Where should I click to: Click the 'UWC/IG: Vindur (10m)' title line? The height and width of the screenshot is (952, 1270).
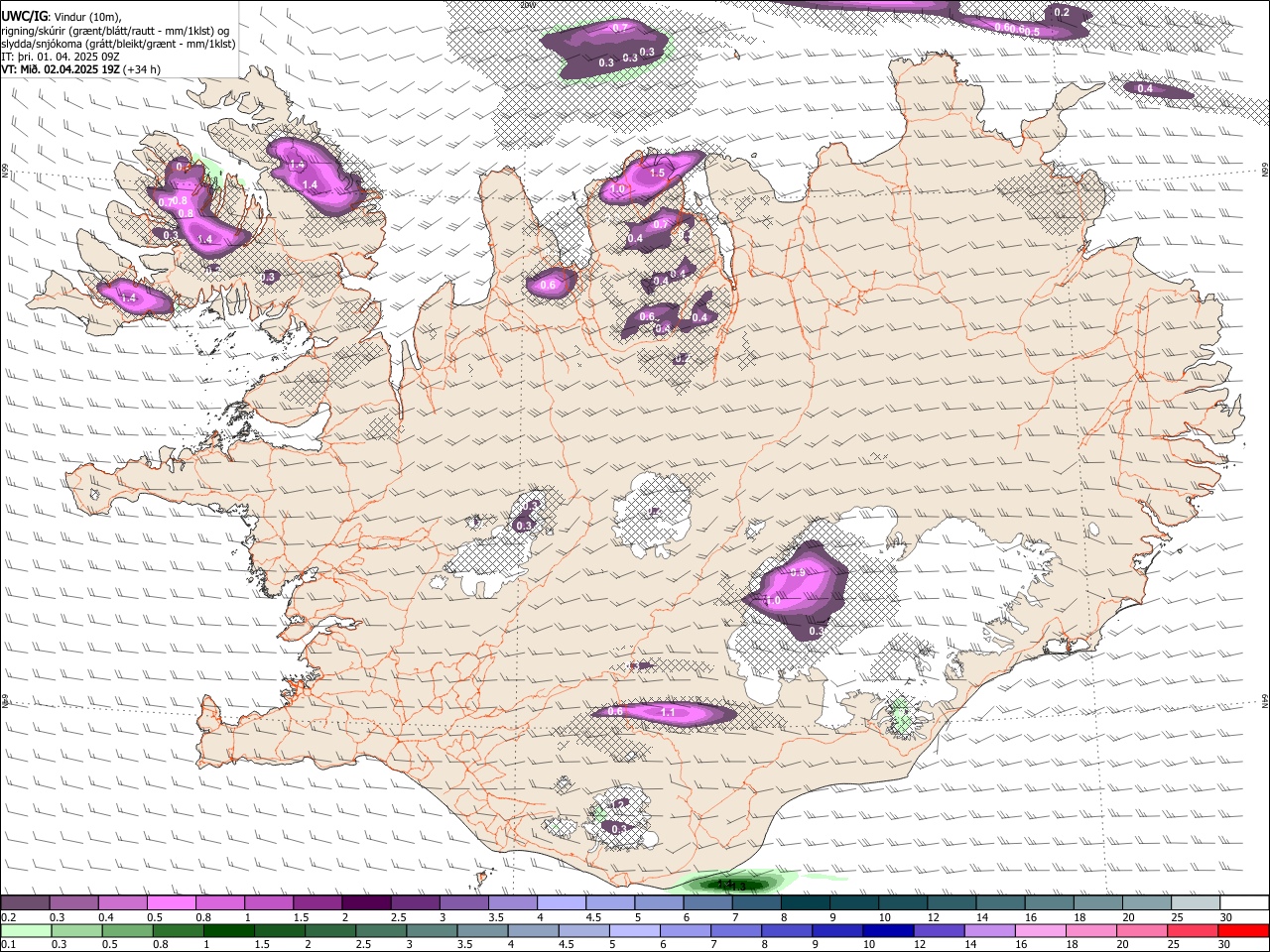click(62, 16)
